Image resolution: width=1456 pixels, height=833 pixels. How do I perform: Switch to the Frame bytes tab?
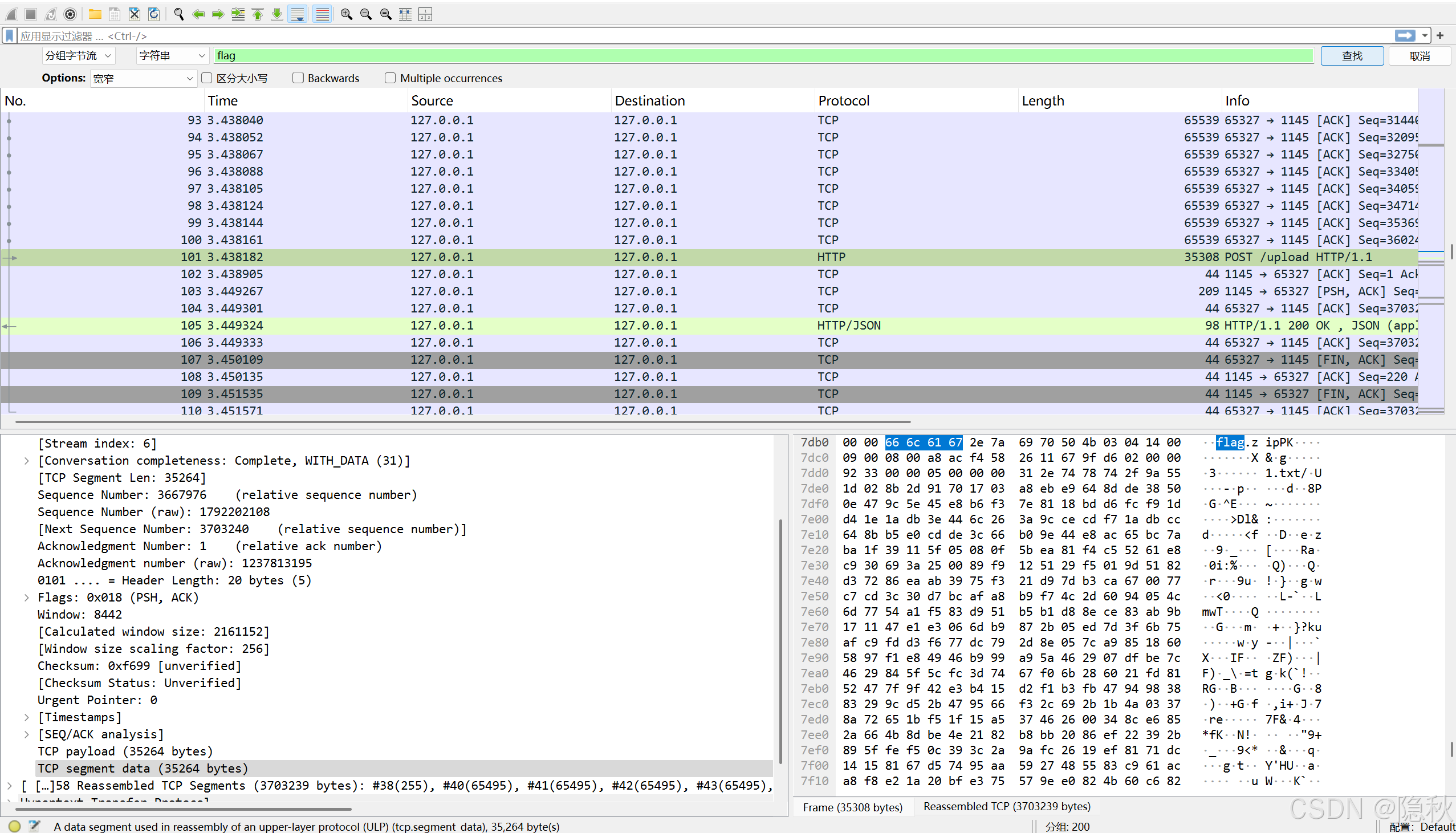coord(853,807)
